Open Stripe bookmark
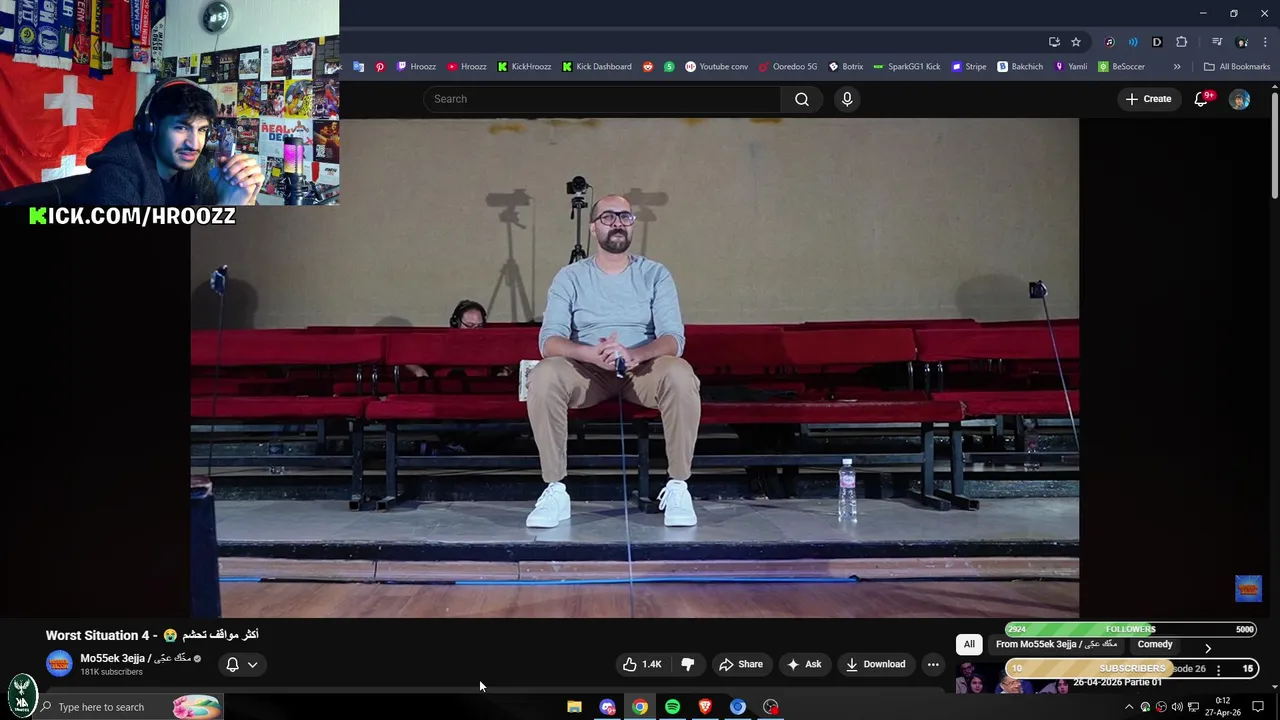The image size is (1280, 720). coord(969,67)
